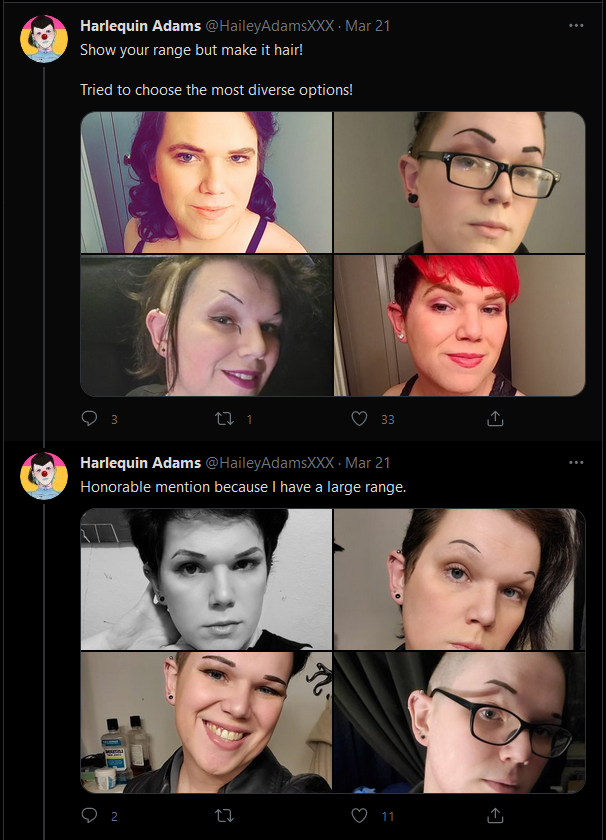Share the first tweet via share icon
Screen dimensions: 606x840
pyautogui.click(x=495, y=418)
